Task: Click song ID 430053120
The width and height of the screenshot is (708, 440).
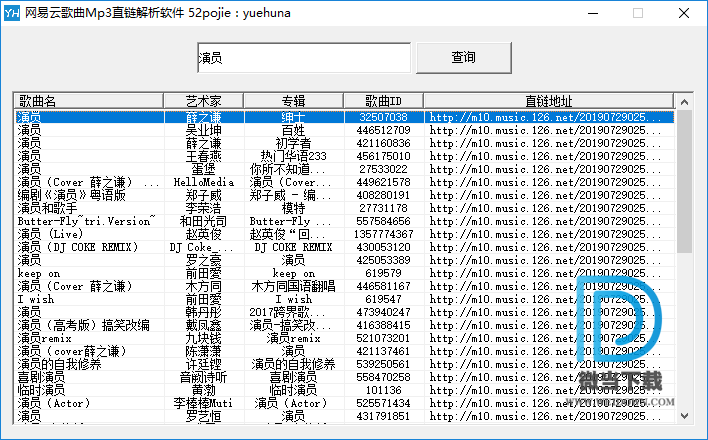Action: pos(383,248)
